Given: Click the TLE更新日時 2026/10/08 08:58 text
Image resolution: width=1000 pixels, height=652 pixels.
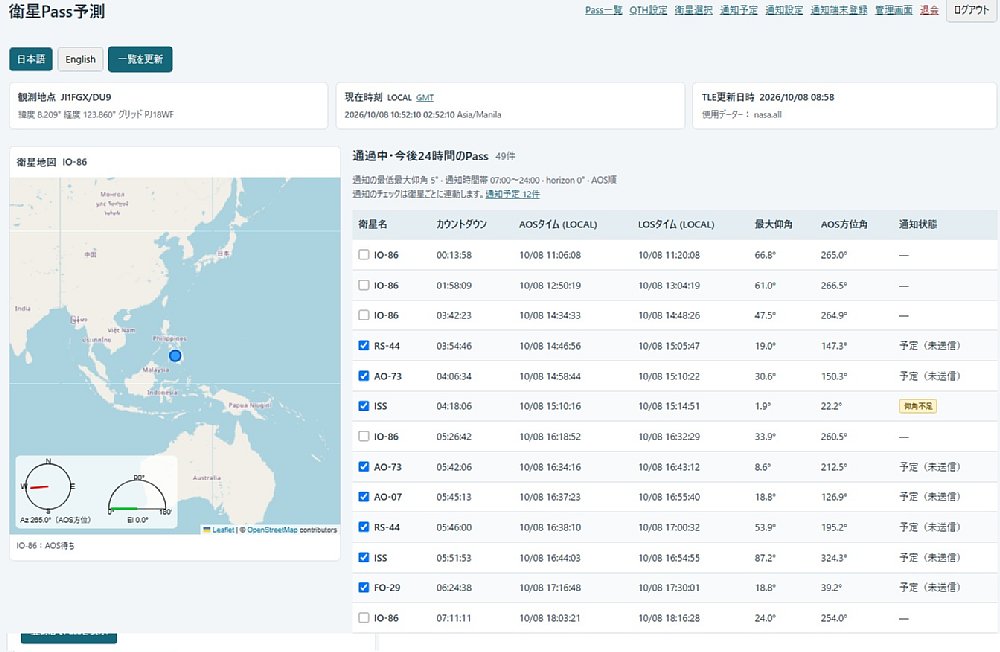Looking at the screenshot, I should [768, 98].
